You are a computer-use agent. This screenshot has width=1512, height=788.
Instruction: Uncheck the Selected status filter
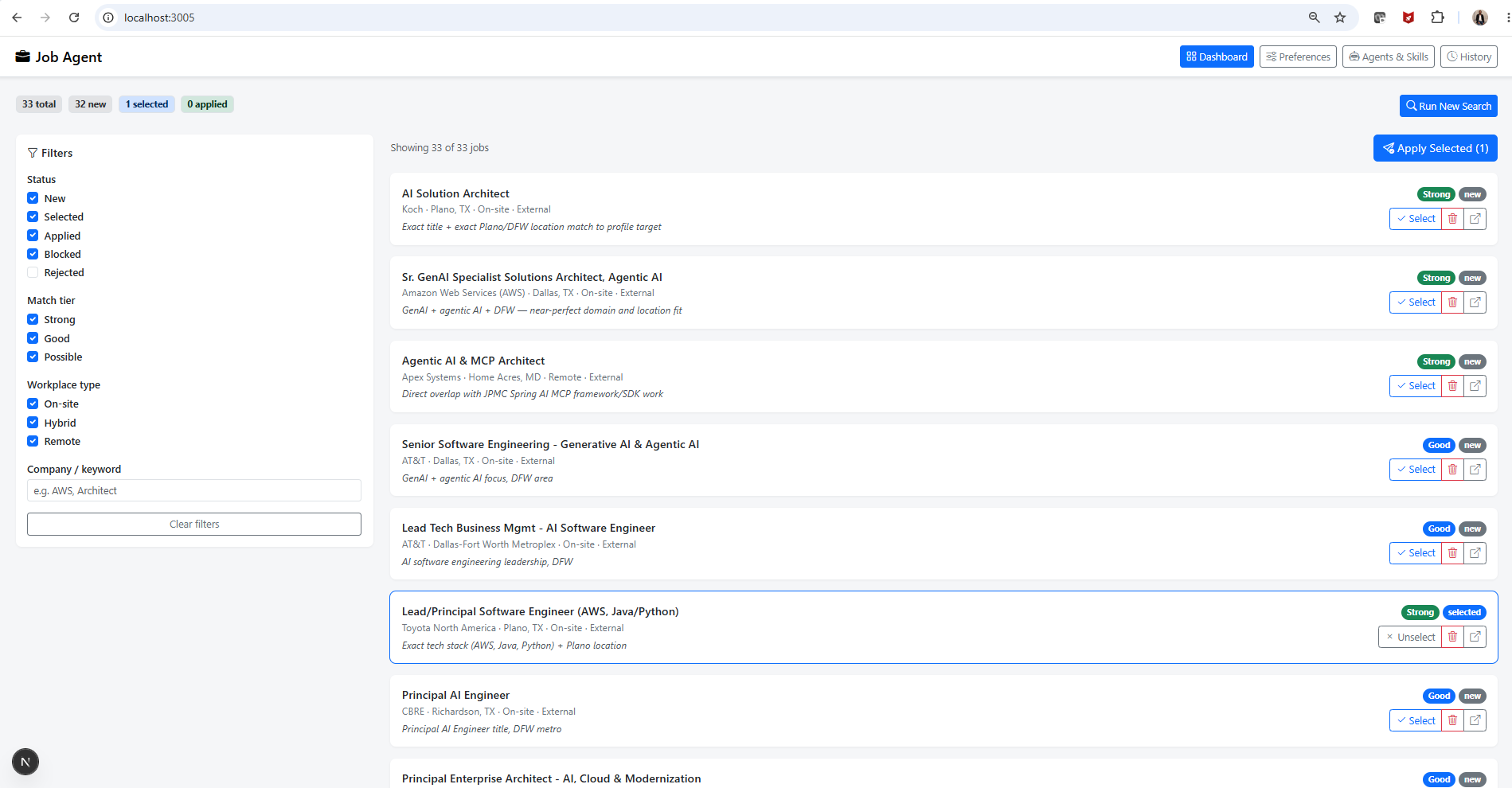click(33, 217)
